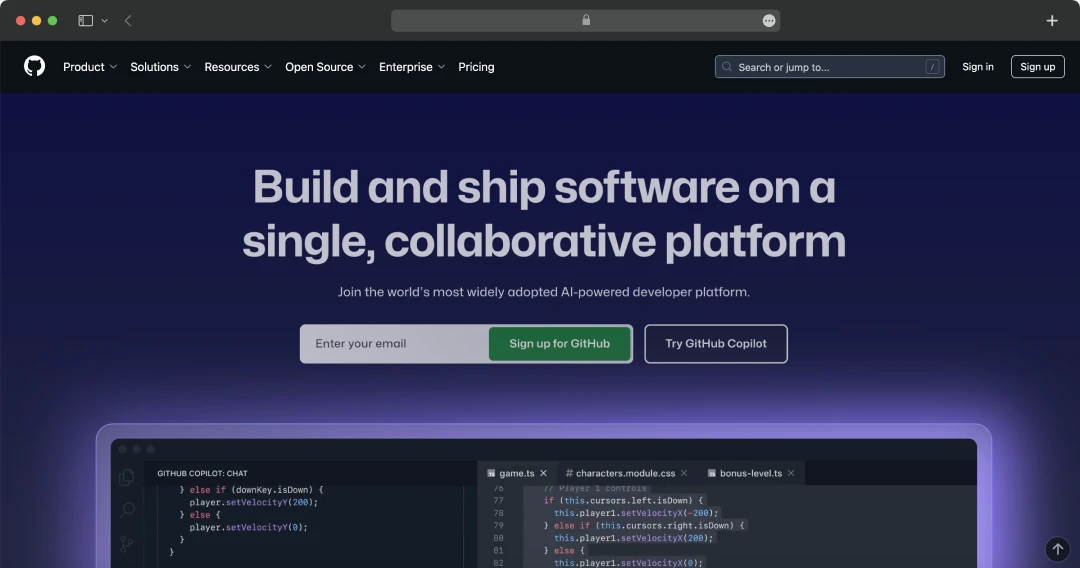Close the bonus-level.ts tab

791,473
